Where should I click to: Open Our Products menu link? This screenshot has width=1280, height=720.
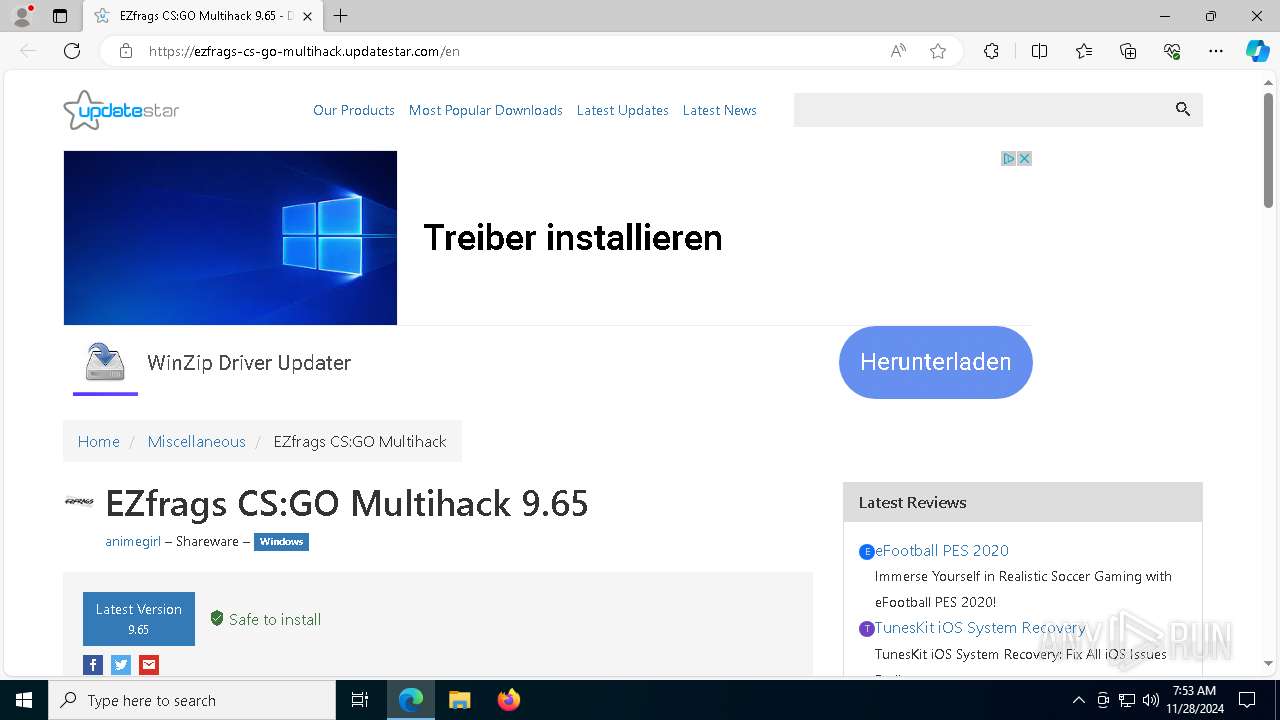[354, 110]
